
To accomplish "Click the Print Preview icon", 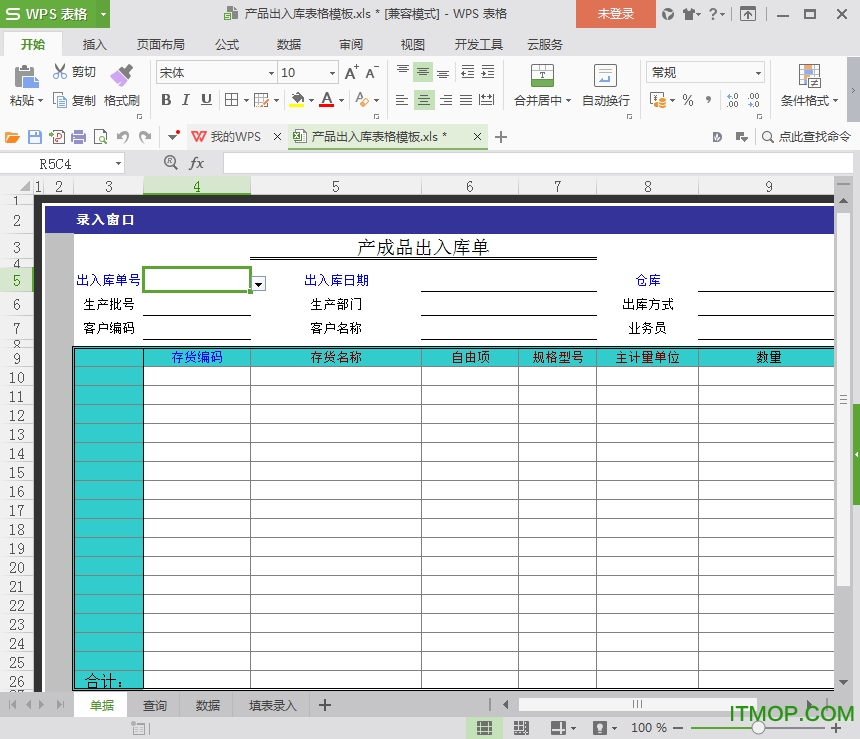I will click(x=100, y=137).
